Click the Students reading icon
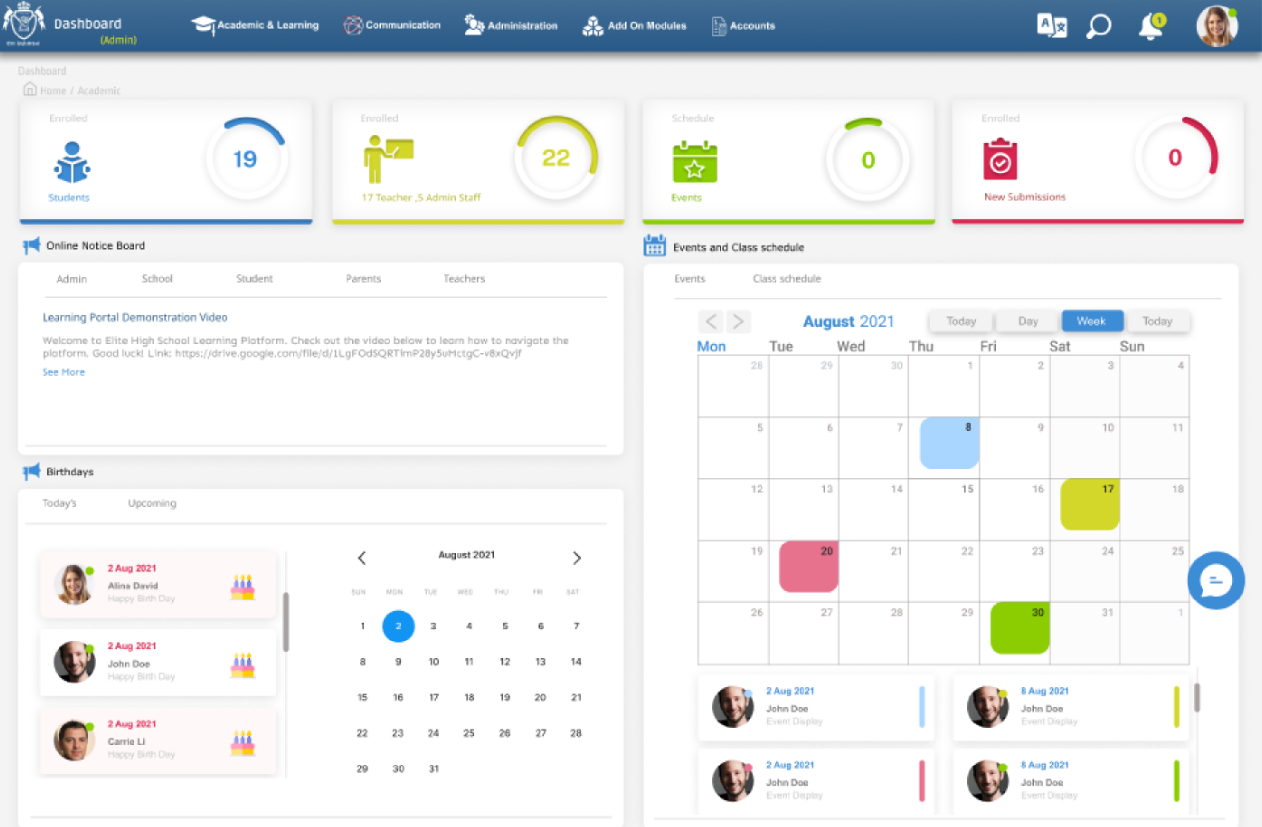This screenshot has width=1262, height=827. tap(72, 162)
